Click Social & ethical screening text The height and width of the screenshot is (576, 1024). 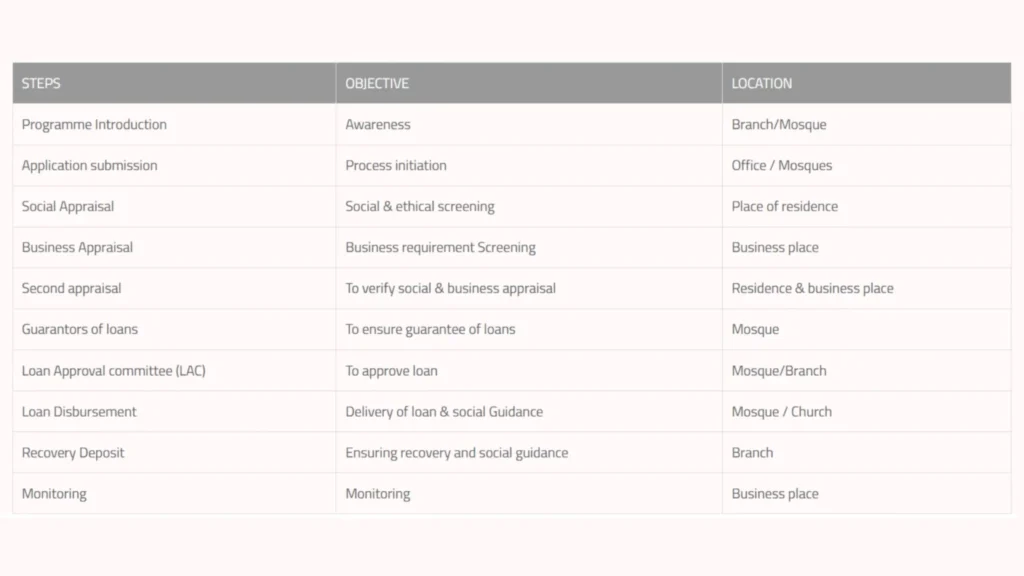(420, 206)
